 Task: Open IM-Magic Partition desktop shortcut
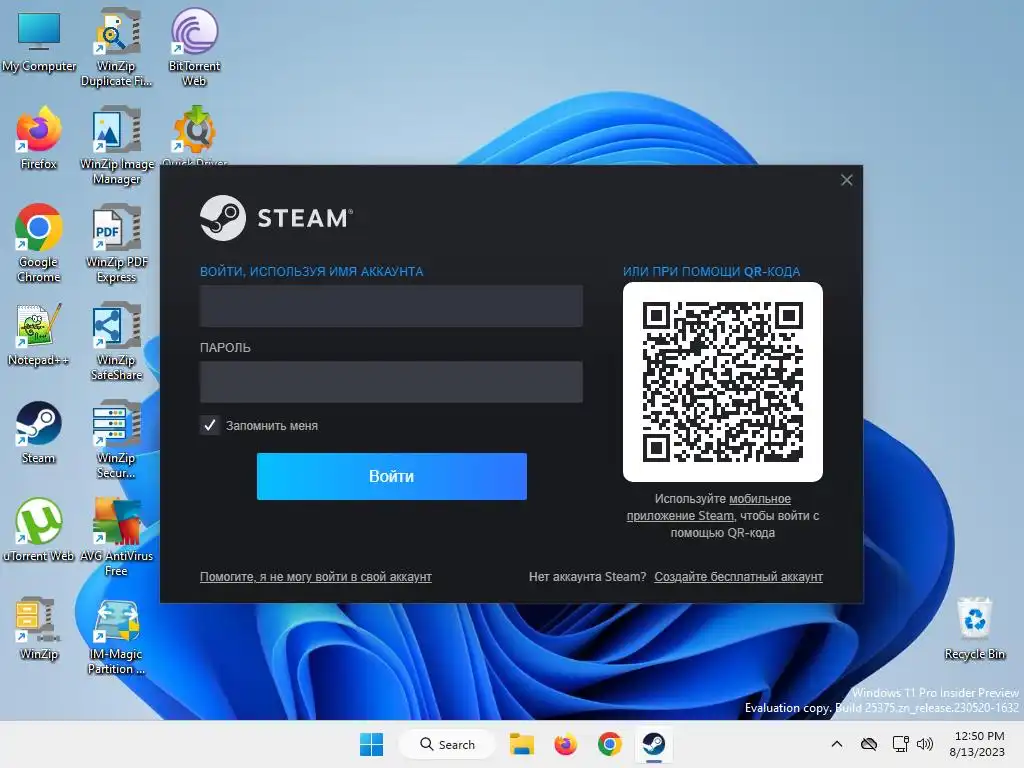[x=116, y=635]
